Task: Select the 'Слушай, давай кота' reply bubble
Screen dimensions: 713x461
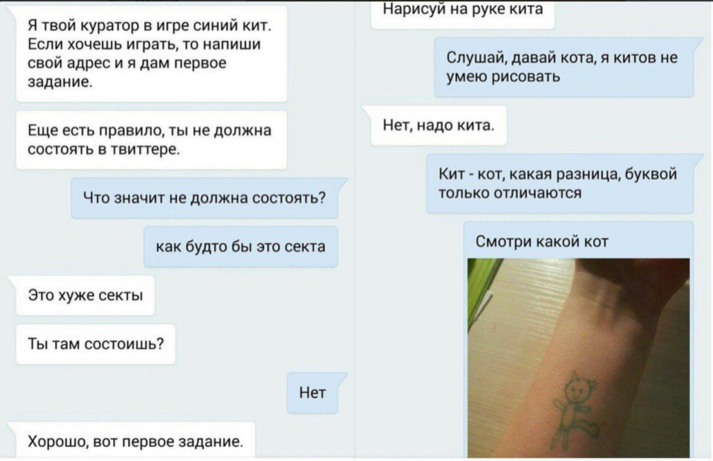Action: (x=564, y=67)
